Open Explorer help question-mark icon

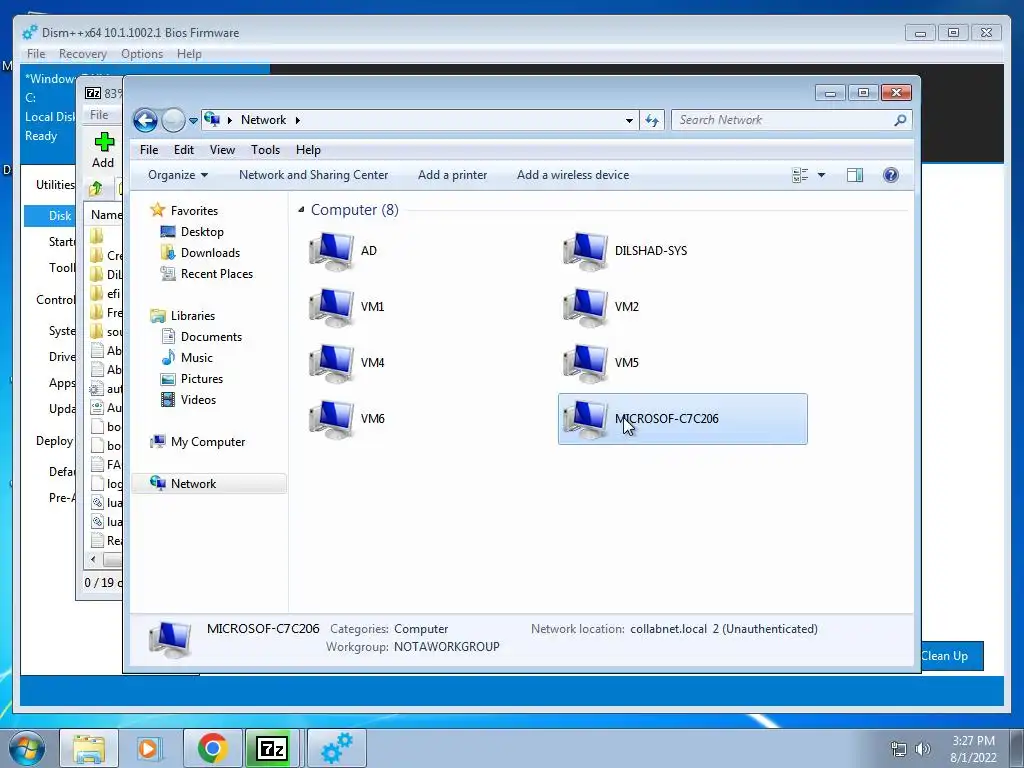(891, 175)
